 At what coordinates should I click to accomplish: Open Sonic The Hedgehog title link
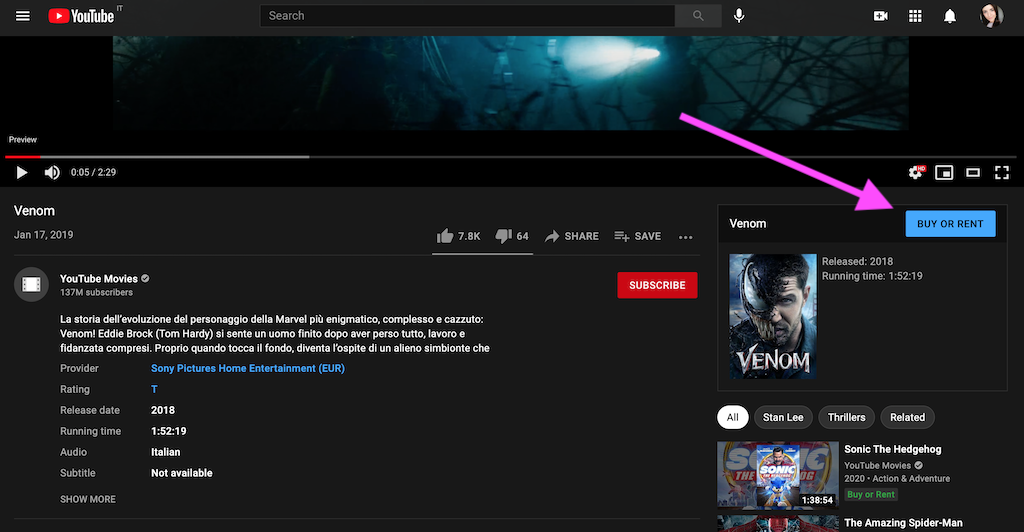point(893,449)
